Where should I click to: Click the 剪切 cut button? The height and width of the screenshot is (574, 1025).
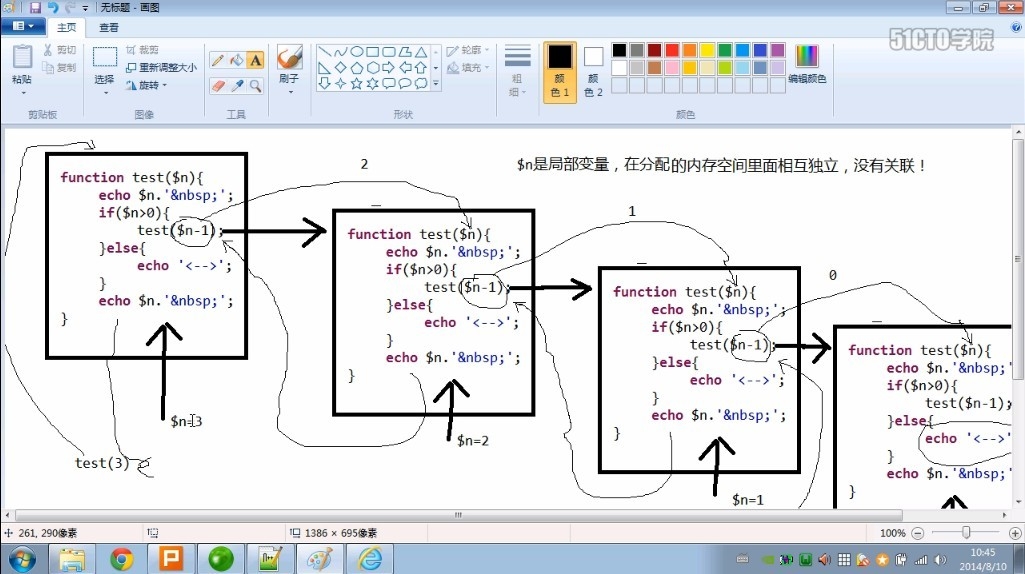pos(59,50)
